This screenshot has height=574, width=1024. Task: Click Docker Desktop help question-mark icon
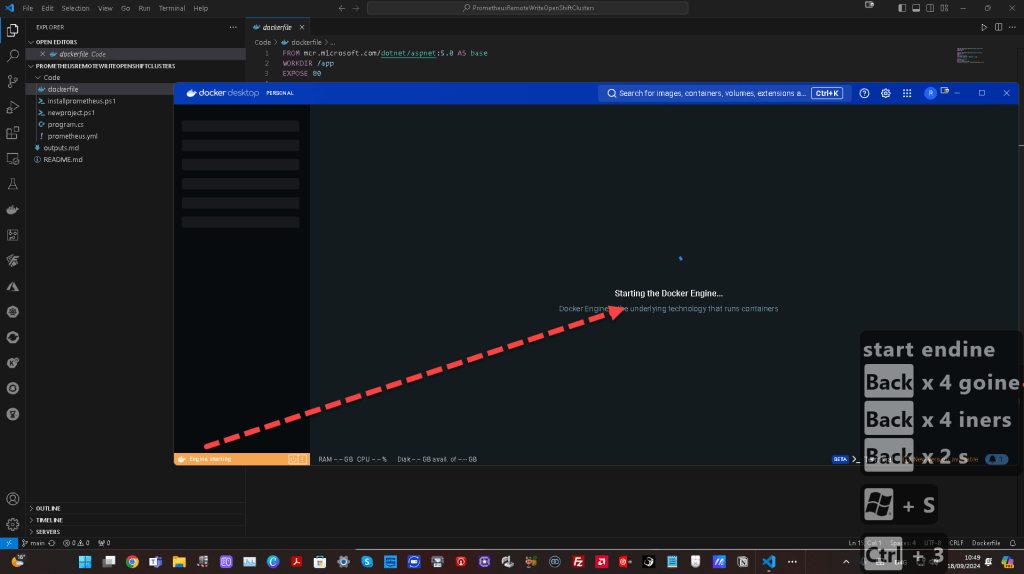click(864, 93)
